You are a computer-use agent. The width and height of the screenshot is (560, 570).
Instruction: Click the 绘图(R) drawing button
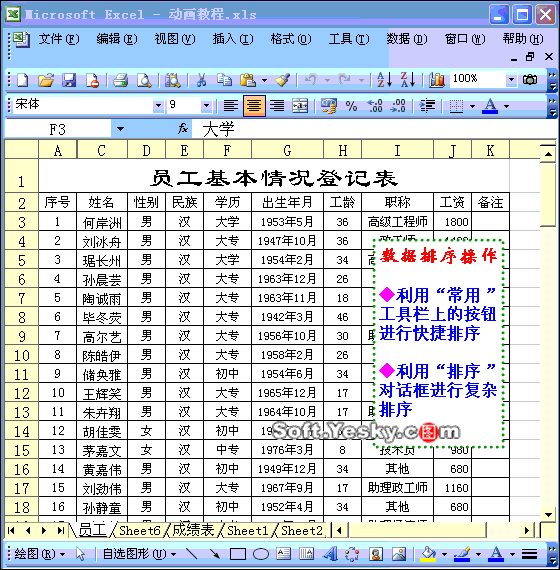39,554
